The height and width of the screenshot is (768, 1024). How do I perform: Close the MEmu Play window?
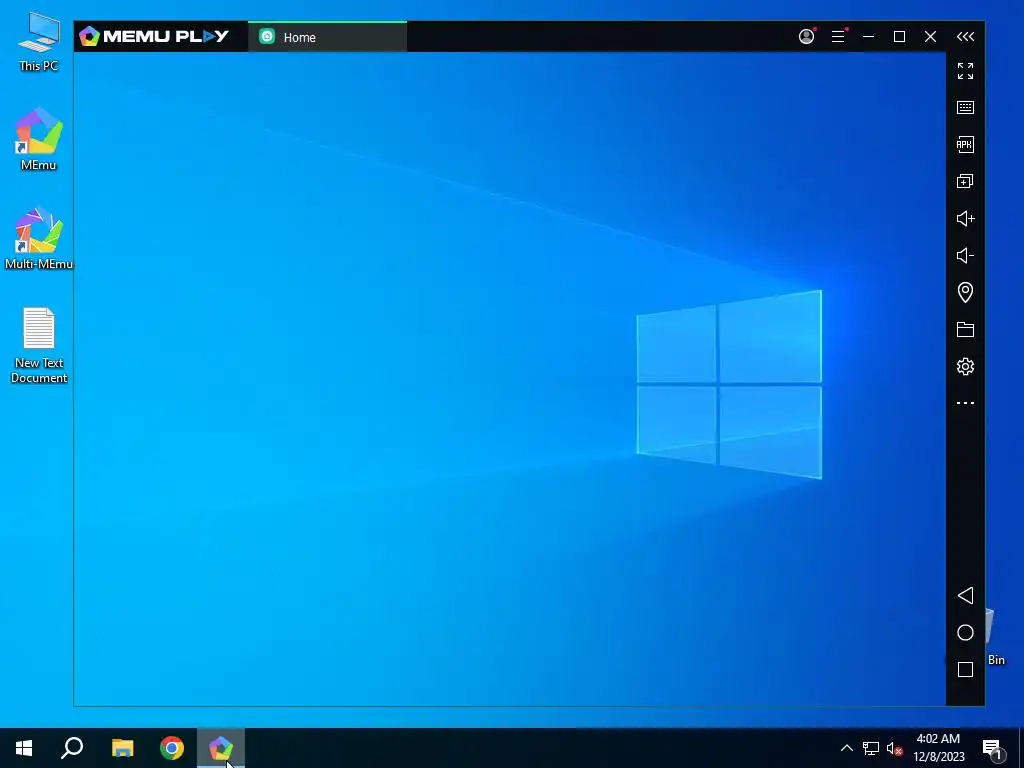tap(931, 37)
